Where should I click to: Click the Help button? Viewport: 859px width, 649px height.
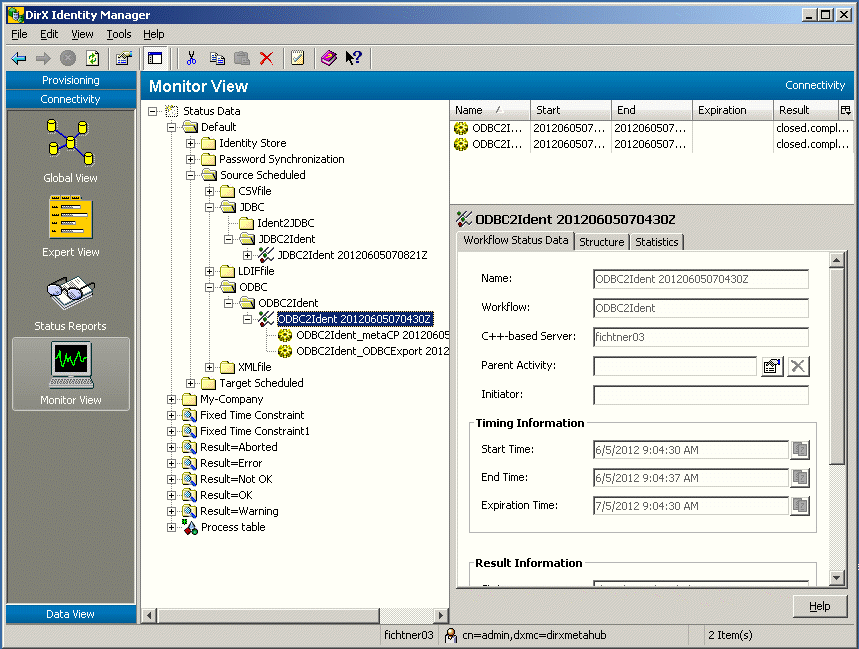(x=819, y=606)
